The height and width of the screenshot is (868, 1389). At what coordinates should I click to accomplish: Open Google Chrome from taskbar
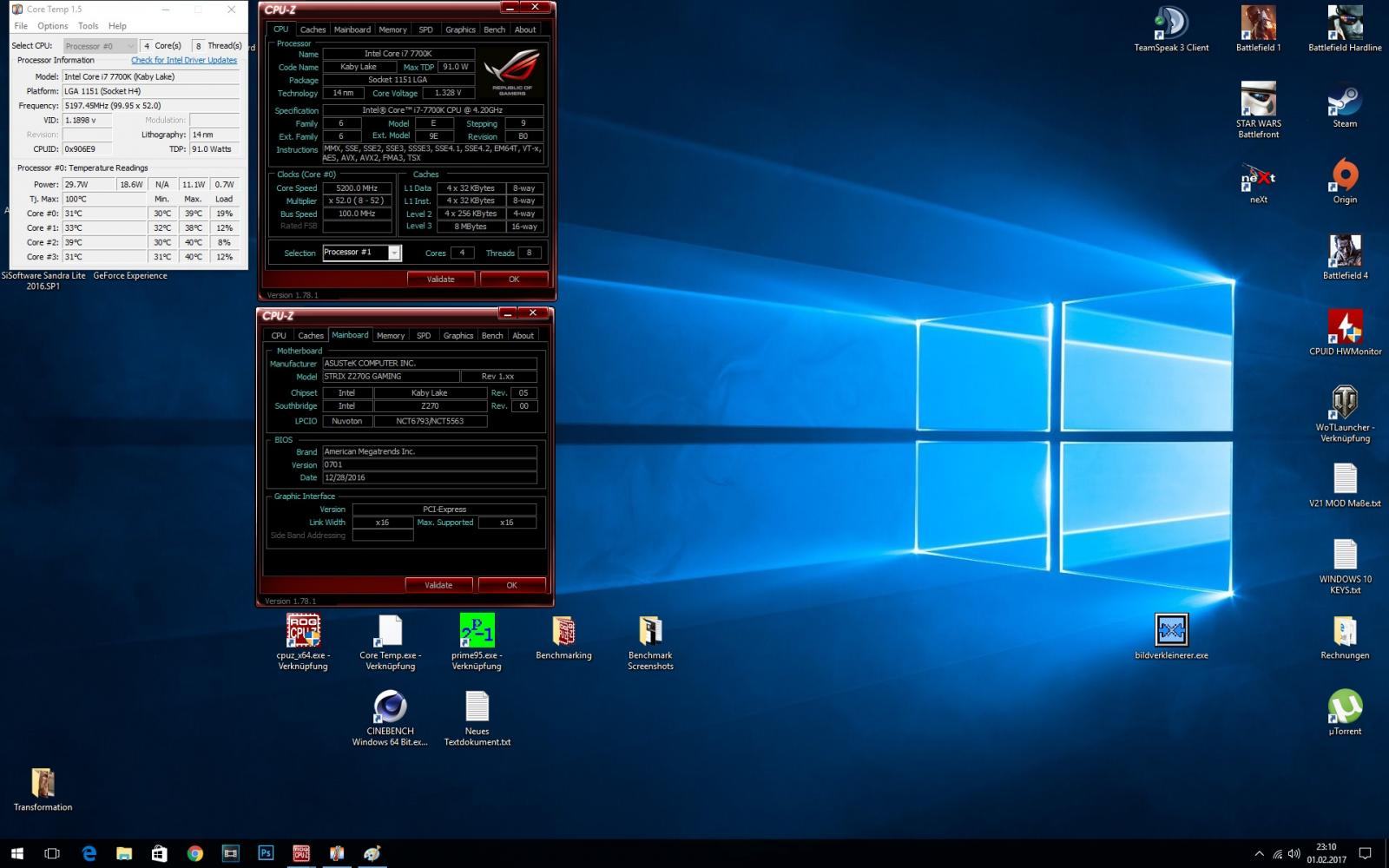[194, 853]
